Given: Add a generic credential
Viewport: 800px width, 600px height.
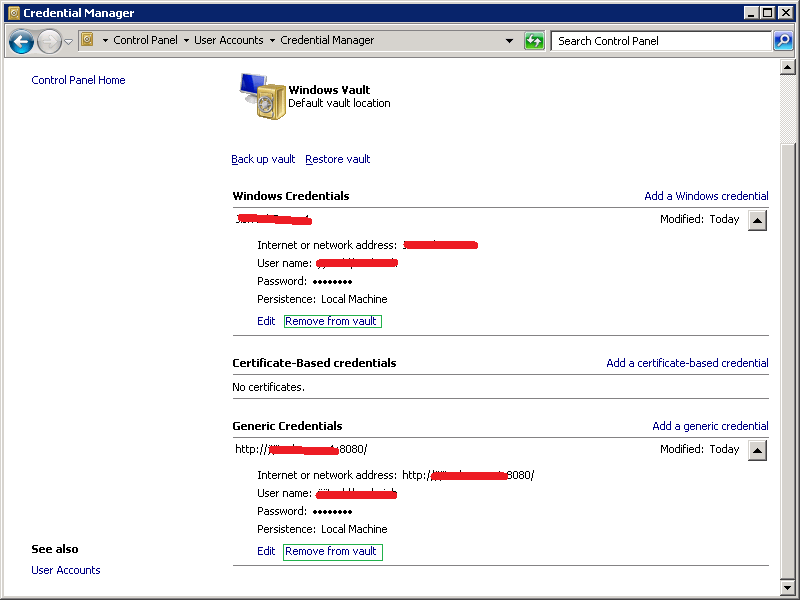Looking at the screenshot, I should [710, 426].
